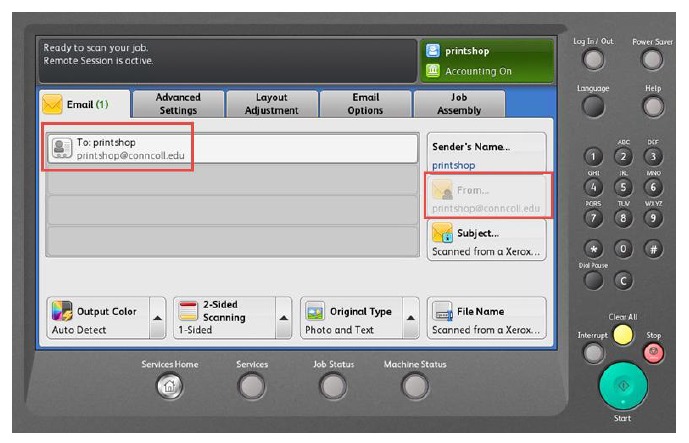The image size is (689, 443).
Task: Push the Interrupt button
Action: 593,353
